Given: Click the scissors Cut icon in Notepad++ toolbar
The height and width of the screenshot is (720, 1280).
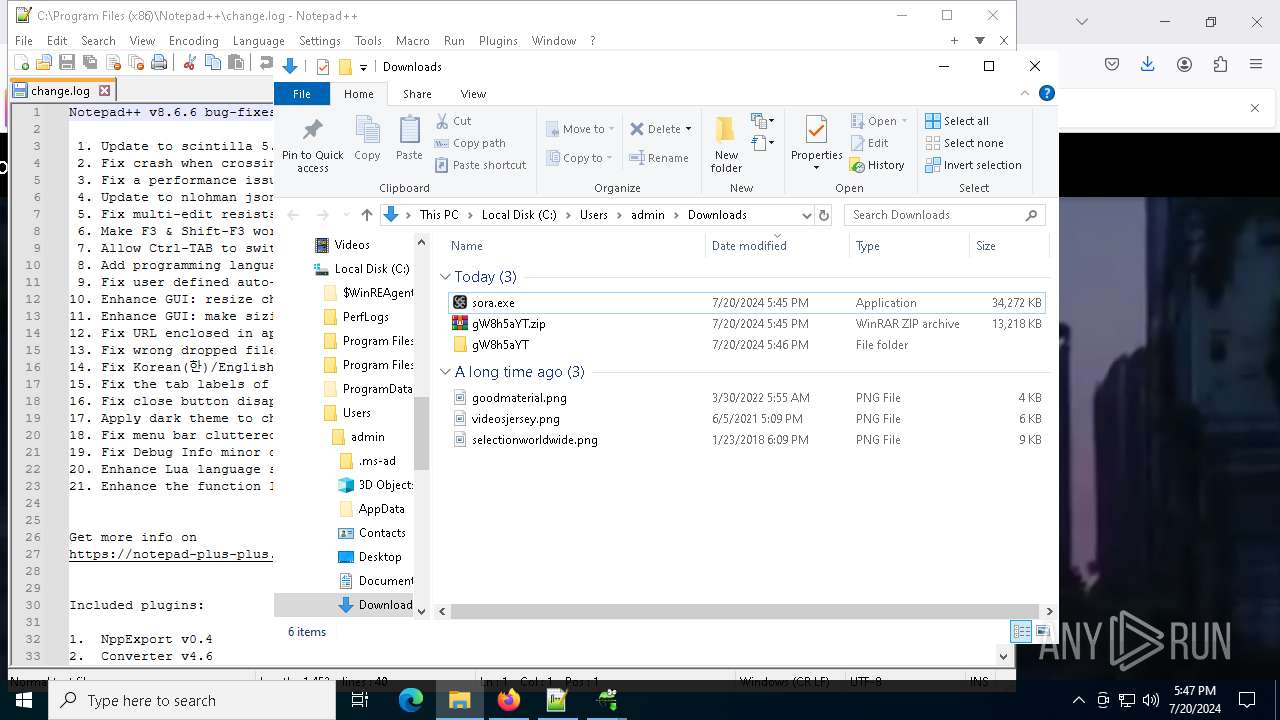Looking at the screenshot, I should 189,62.
